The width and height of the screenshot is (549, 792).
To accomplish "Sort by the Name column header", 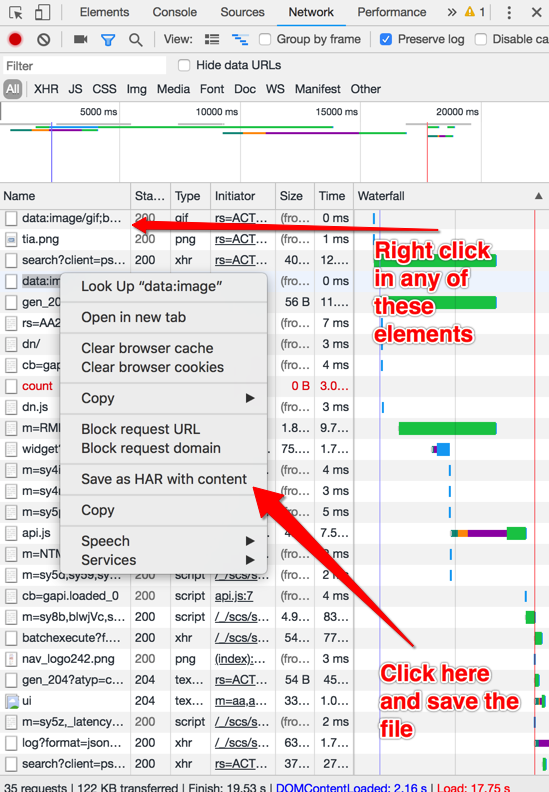I will [65, 196].
